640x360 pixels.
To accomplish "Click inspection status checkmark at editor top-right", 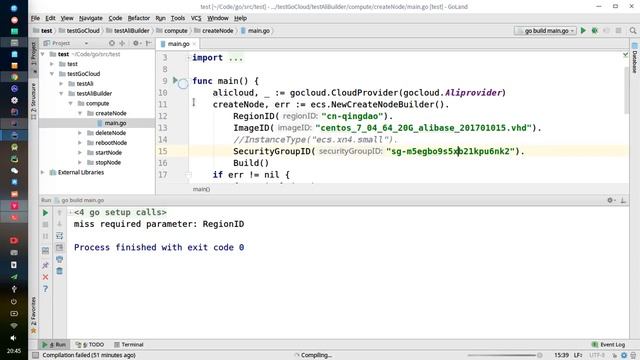I will (x=625, y=54).
